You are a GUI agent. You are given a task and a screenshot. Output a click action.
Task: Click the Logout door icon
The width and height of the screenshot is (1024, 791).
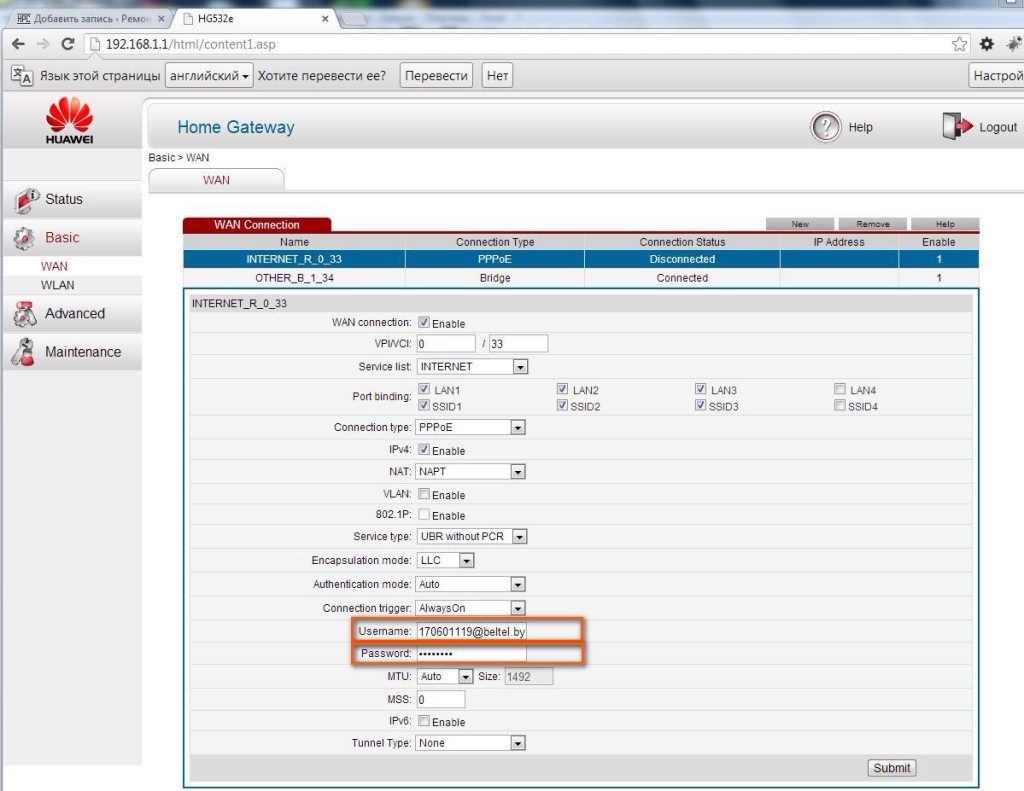[955, 127]
